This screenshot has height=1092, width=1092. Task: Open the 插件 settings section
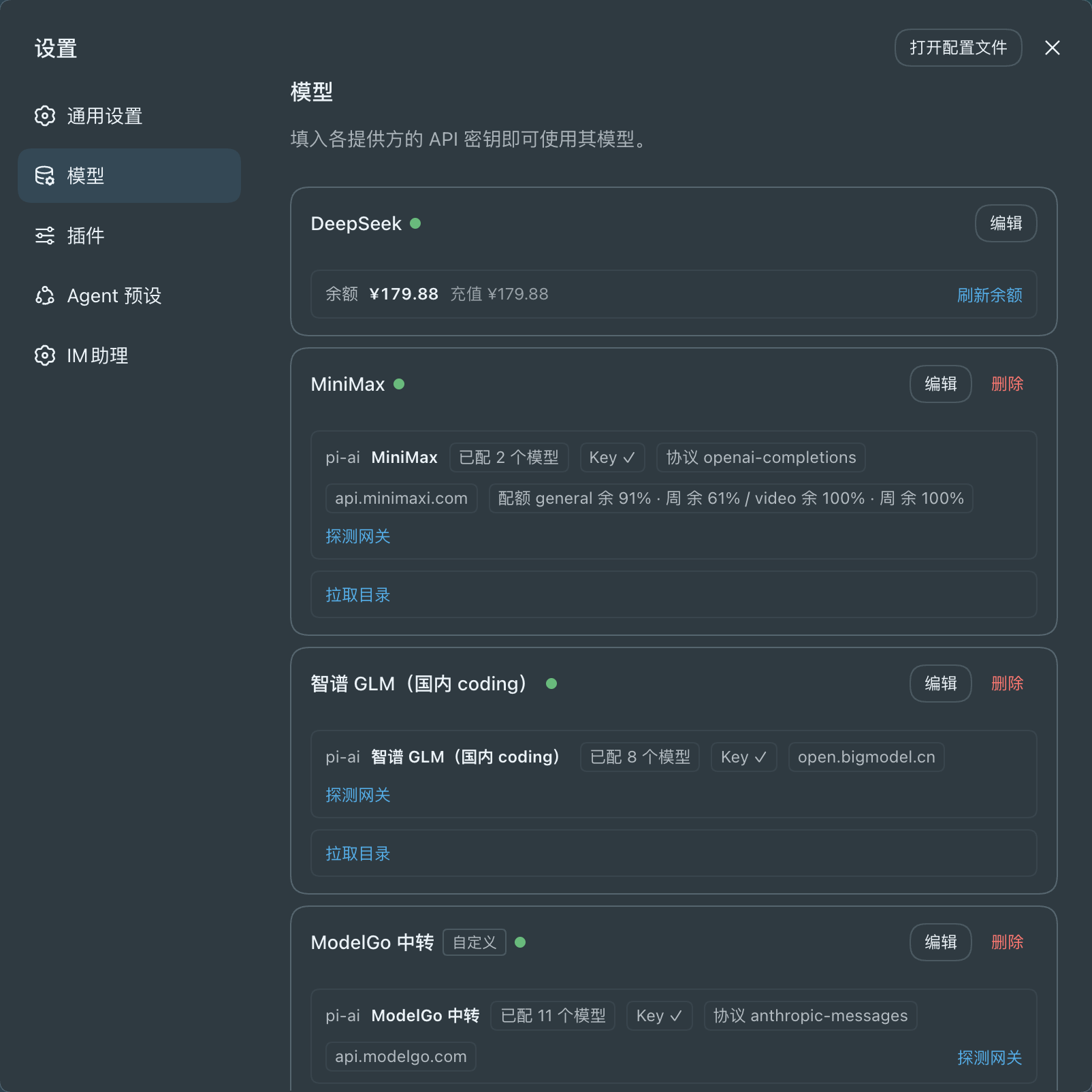[129, 236]
